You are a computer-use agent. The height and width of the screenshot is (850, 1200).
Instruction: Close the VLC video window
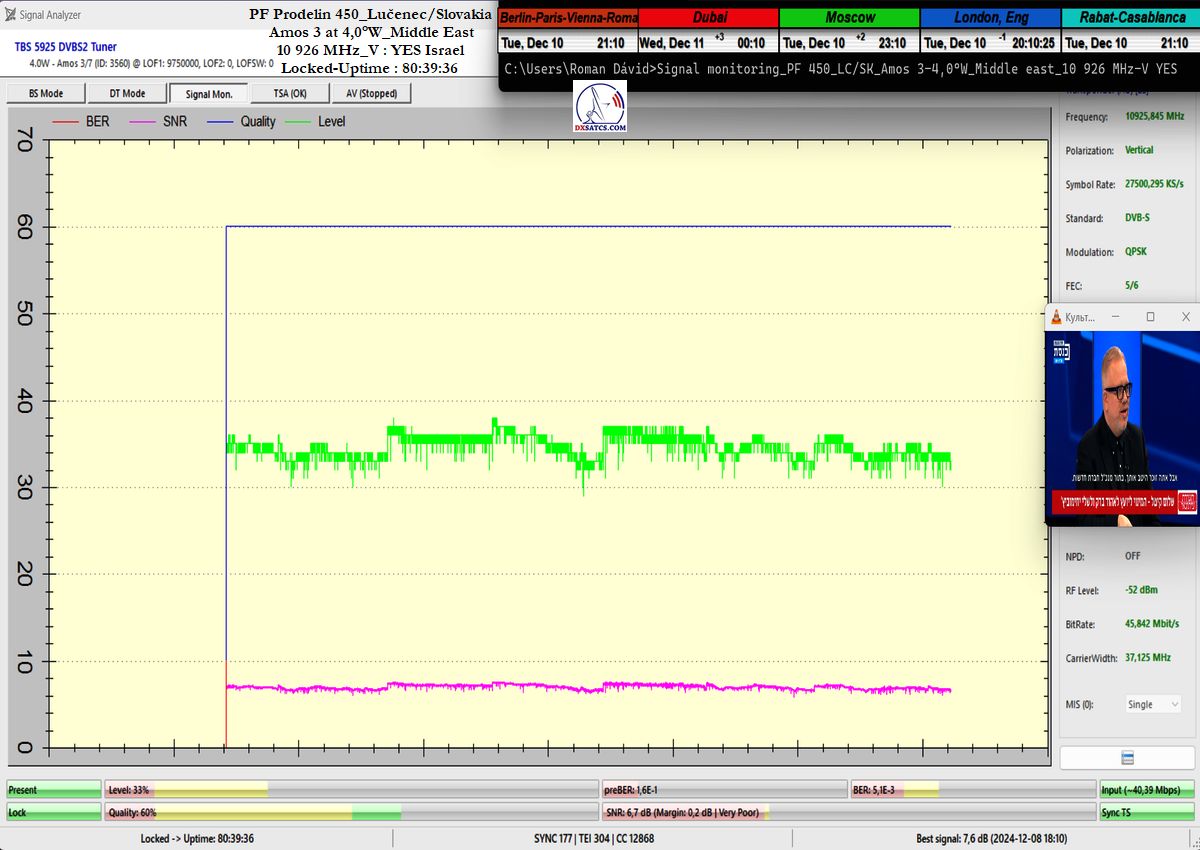click(x=1185, y=317)
